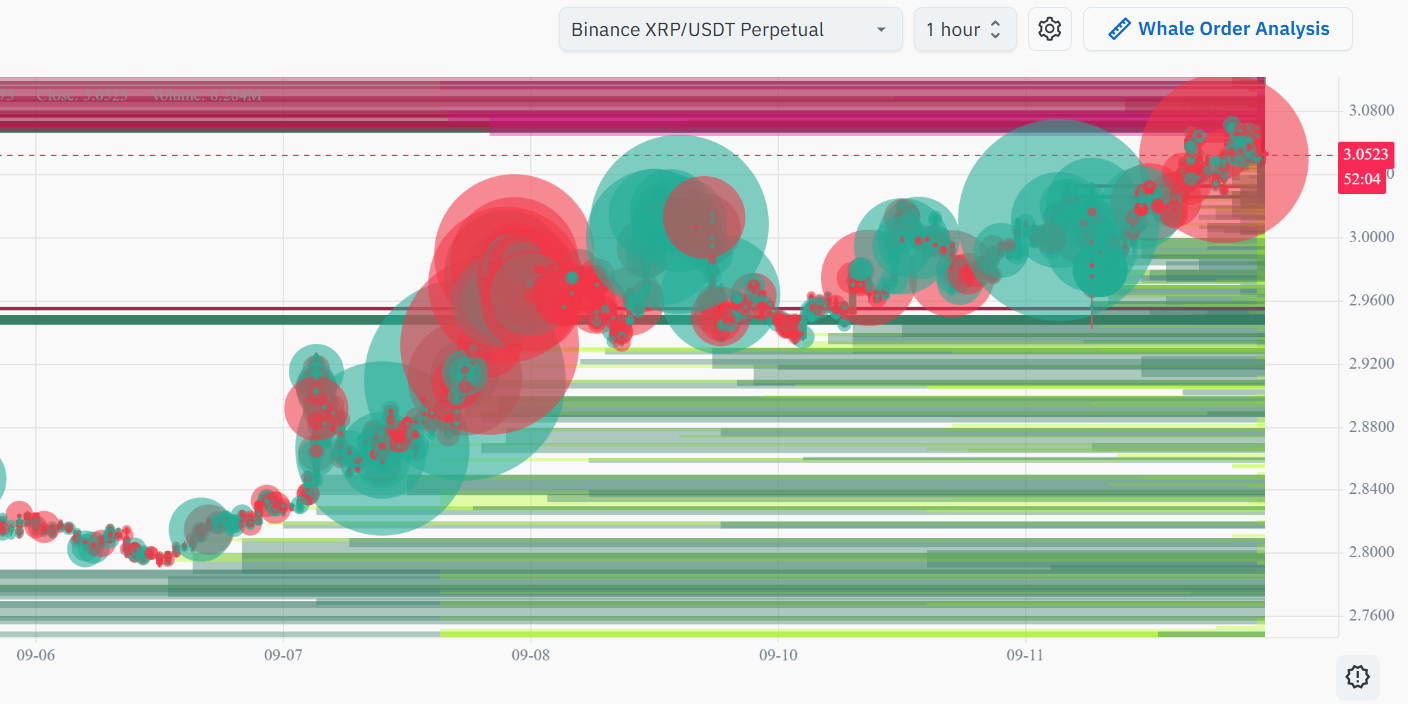The height and width of the screenshot is (704, 1408).
Task: Open the Whale Order Analysis text button
Action: [x=1234, y=30]
